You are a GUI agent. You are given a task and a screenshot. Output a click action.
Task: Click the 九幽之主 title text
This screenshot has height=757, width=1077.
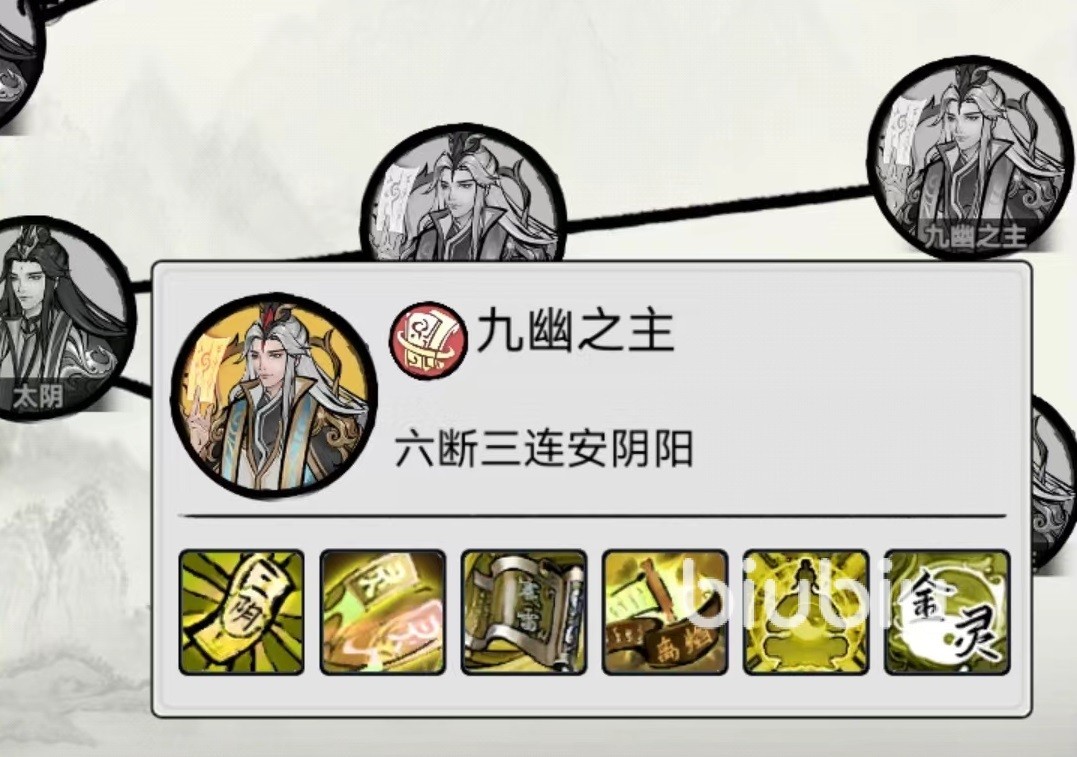tap(575, 331)
